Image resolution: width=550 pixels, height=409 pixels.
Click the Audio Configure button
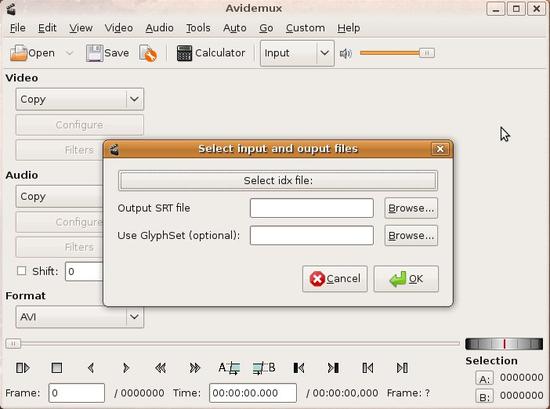60,222
